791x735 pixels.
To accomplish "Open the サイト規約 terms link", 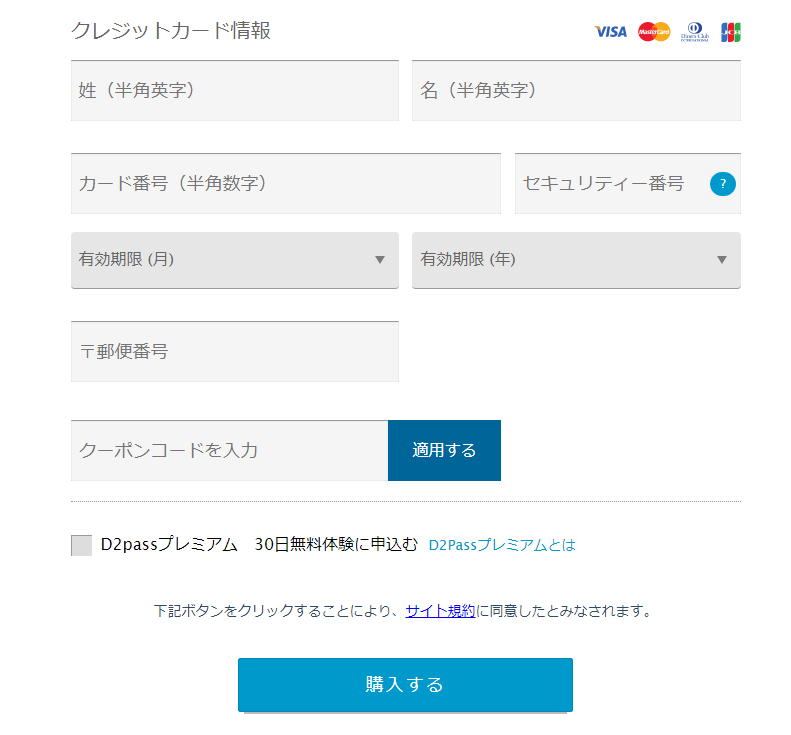I will (440, 610).
